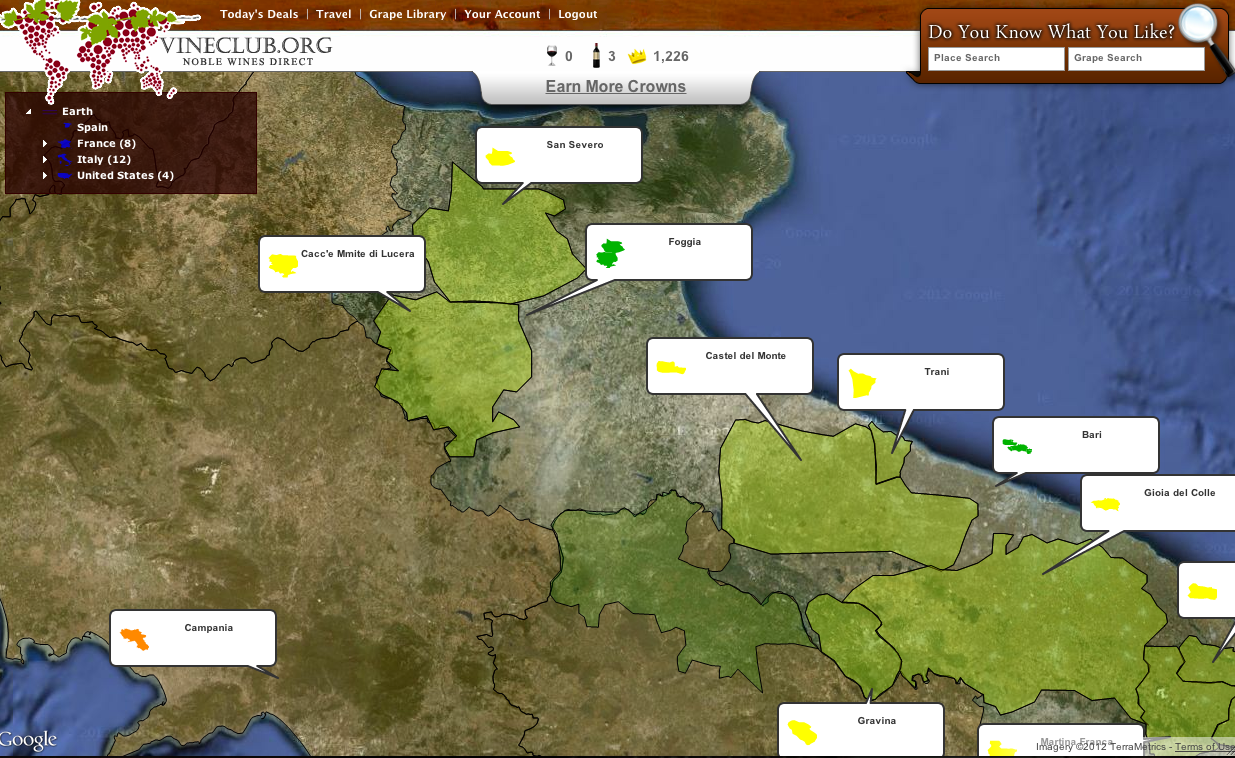Open Today's Deals menu item

point(259,14)
